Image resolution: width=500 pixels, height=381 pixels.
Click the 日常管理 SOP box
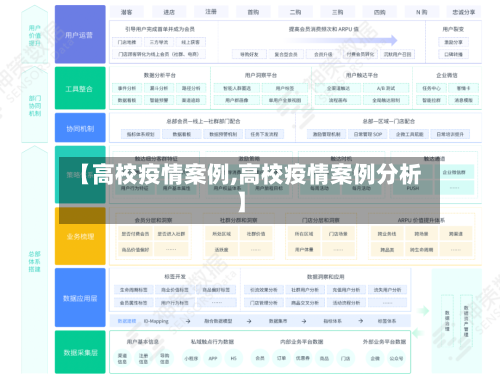coord(368,134)
